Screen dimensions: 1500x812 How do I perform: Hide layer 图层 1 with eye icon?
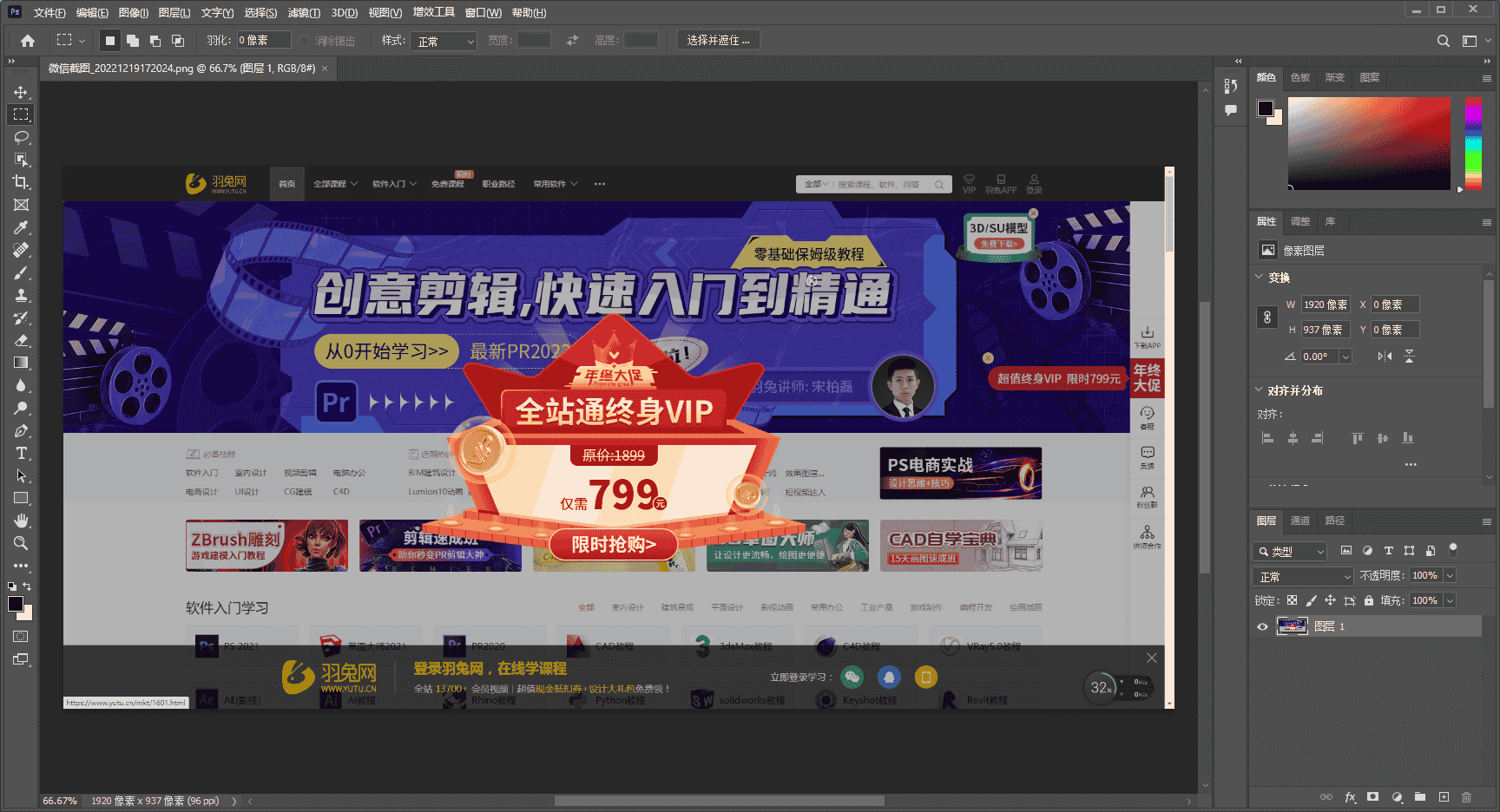coord(1262,626)
